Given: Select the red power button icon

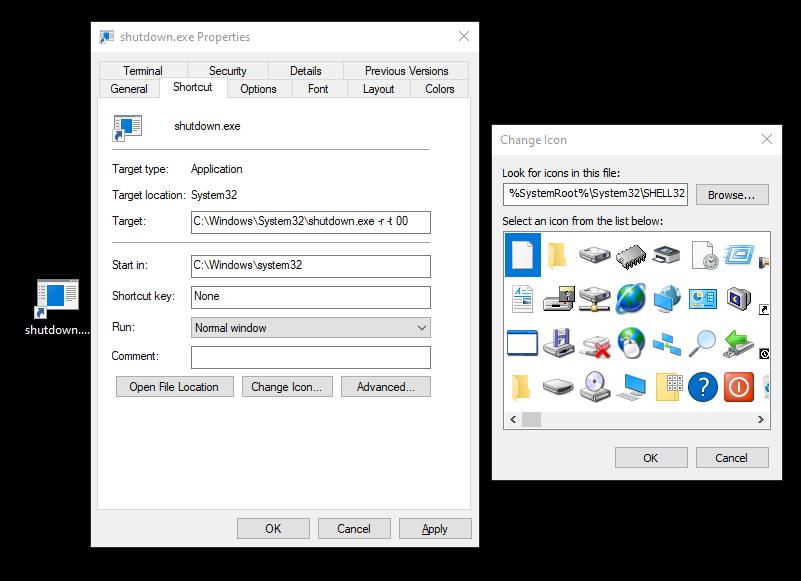Looking at the screenshot, I should (738, 385).
